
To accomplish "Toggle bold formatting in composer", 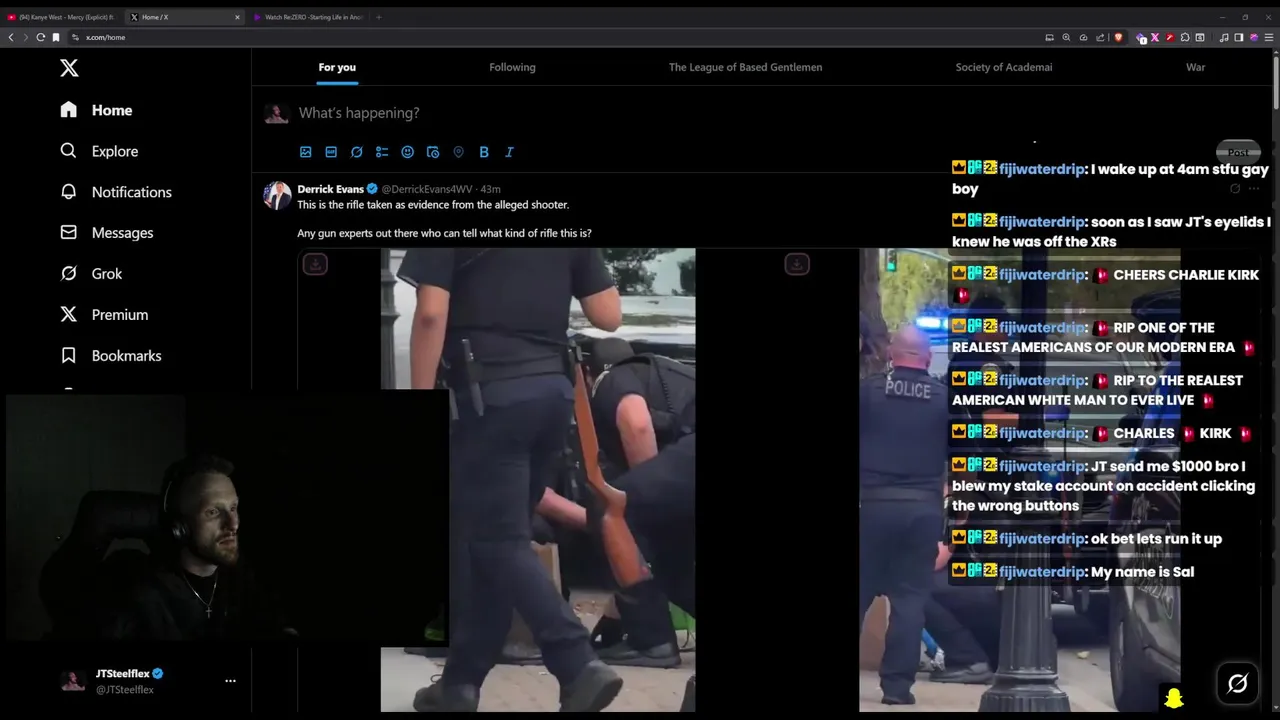I will tap(484, 152).
